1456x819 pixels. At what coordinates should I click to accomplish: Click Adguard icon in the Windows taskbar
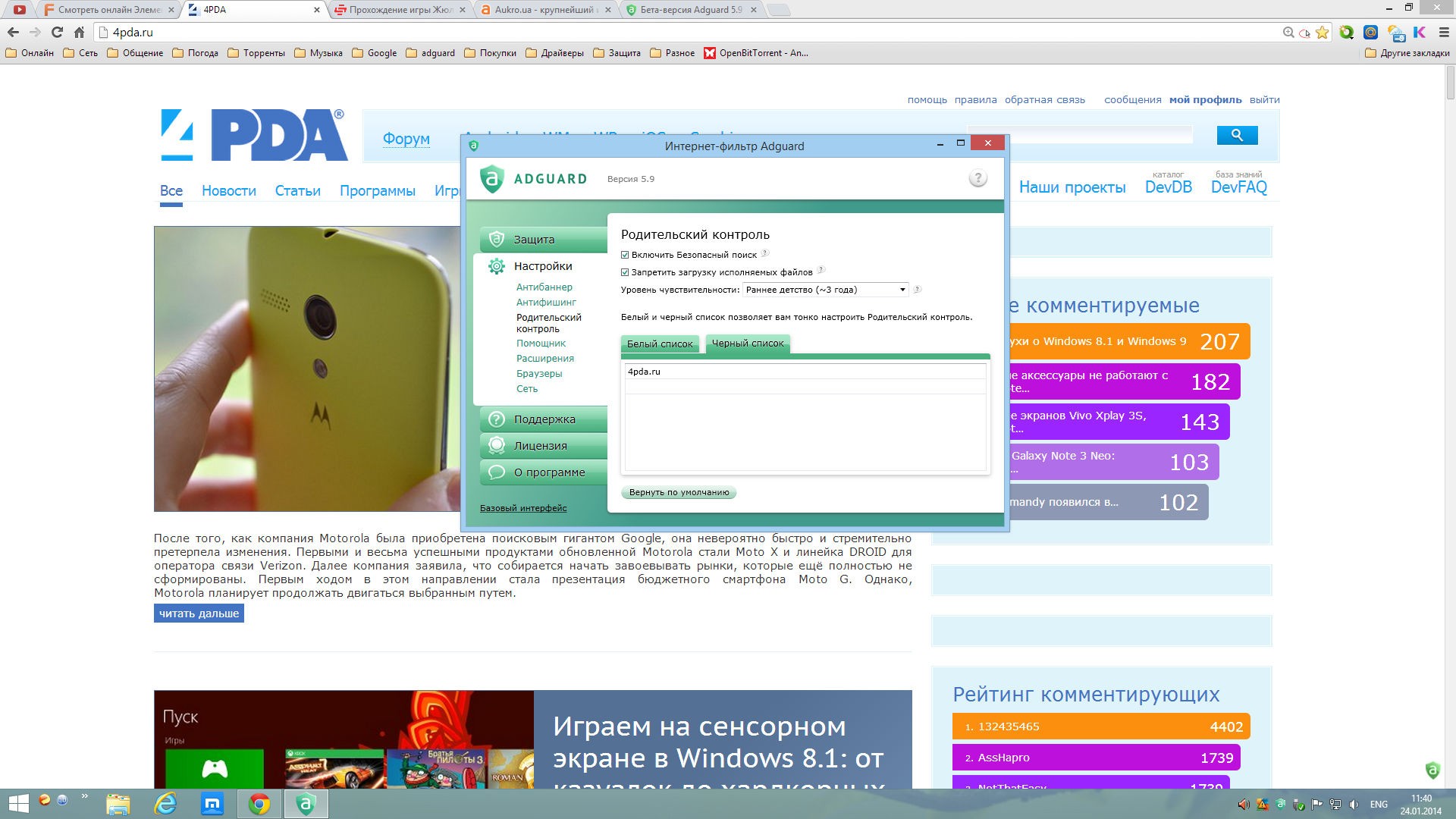click(x=306, y=804)
